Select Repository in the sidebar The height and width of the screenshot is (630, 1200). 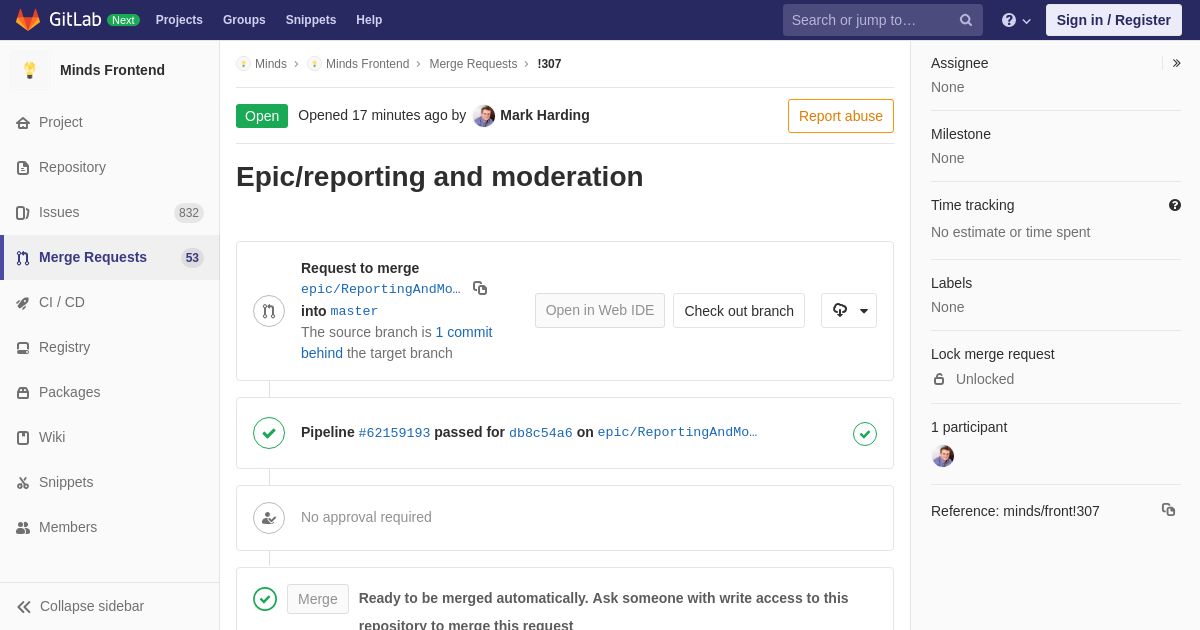(110, 168)
